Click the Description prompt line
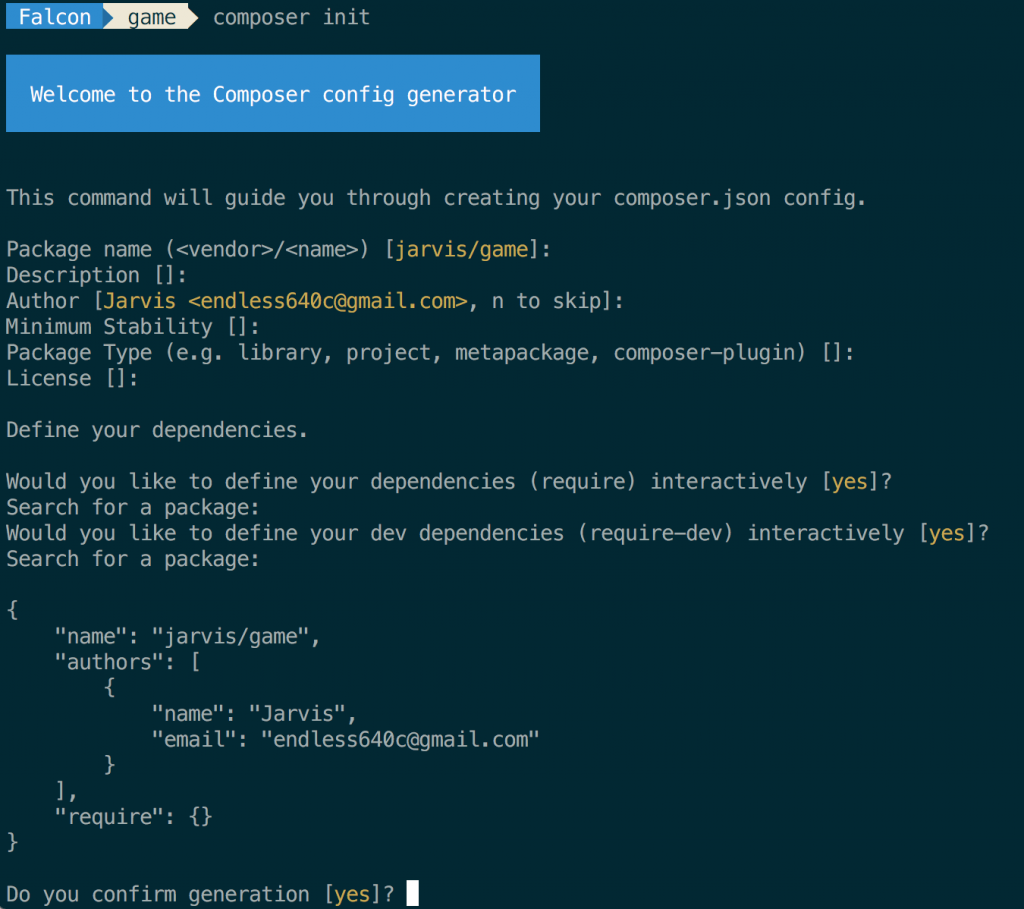Image resolution: width=1024 pixels, height=909 pixels. coord(97,276)
